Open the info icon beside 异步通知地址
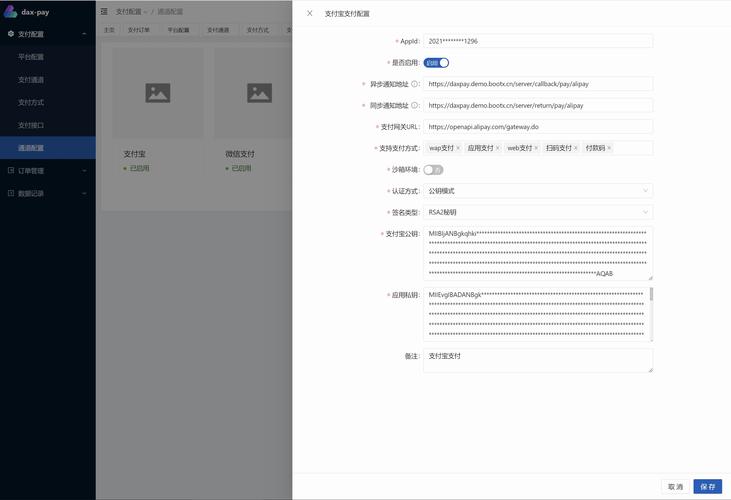 pos(414,84)
